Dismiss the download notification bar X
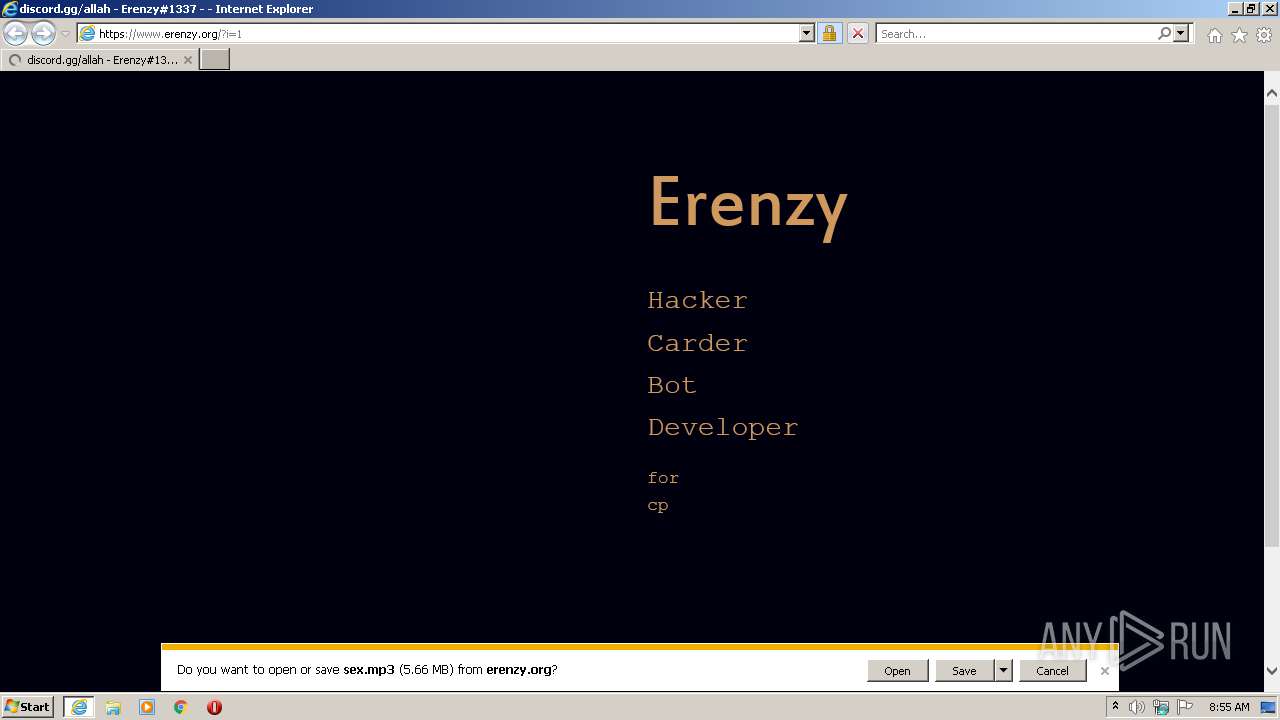The height and width of the screenshot is (720, 1280). pos(1104,671)
